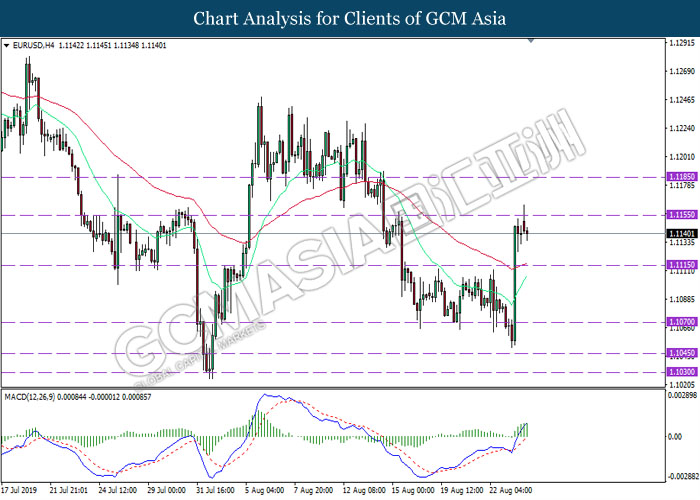Click the MACD scale value -0.002882
Viewport: 700px width, 500px height.
tap(683, 477)
